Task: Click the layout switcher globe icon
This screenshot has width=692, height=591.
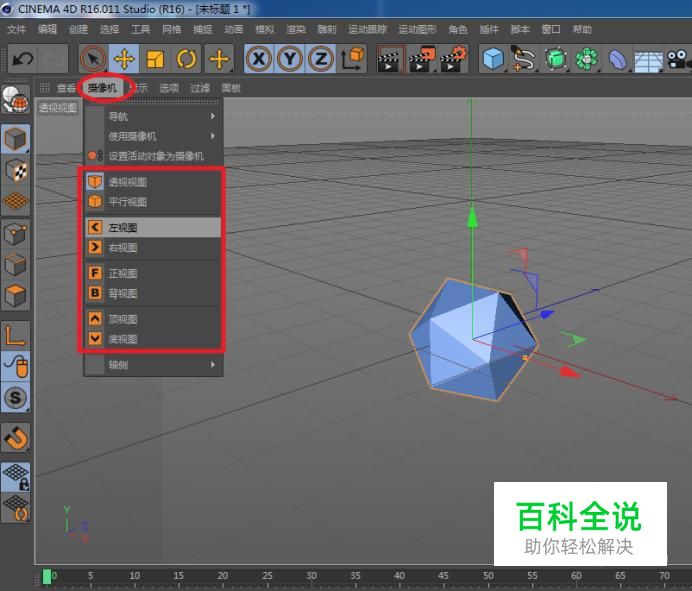Action: click(15, 99)
